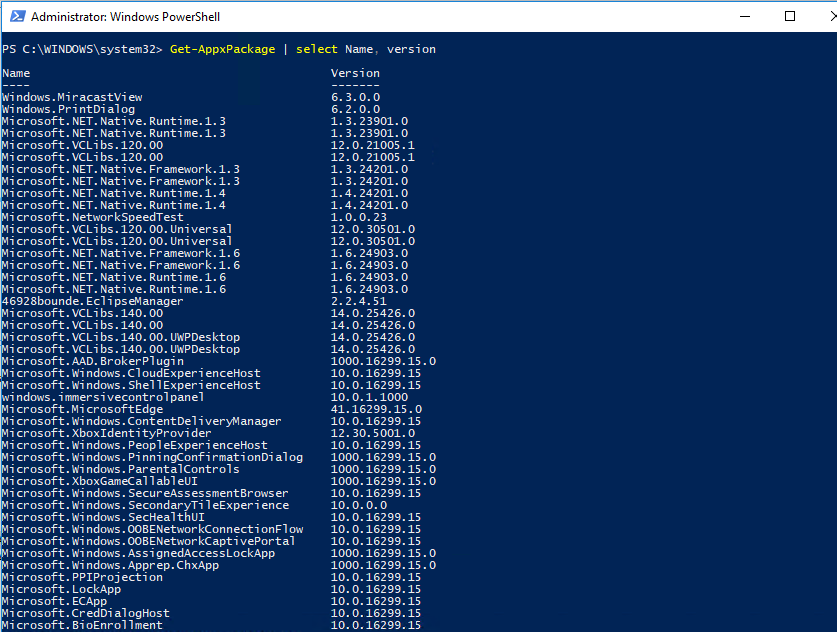Screen dimensions: 837x632
Task: Select the Microsoft.LockApp entry
Action: (61, 589)
